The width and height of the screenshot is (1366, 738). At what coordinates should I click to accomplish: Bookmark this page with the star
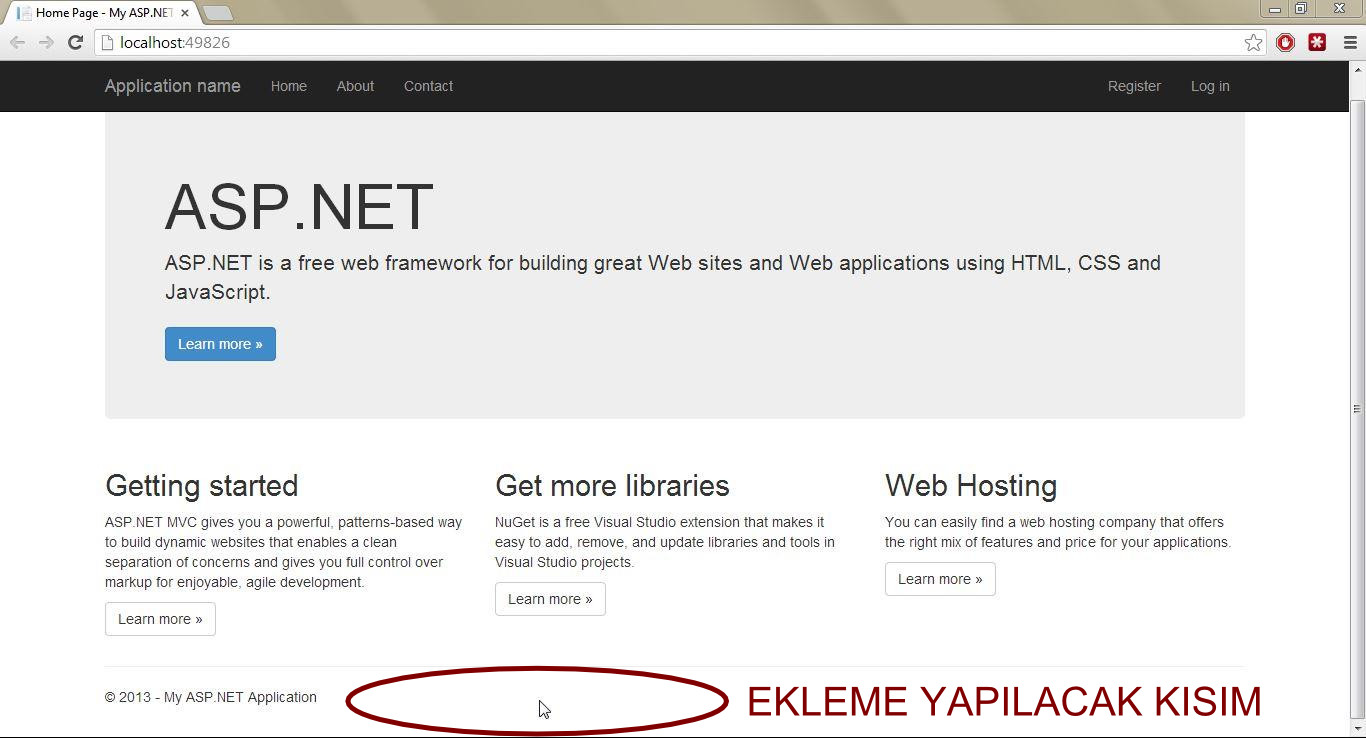1253,42
